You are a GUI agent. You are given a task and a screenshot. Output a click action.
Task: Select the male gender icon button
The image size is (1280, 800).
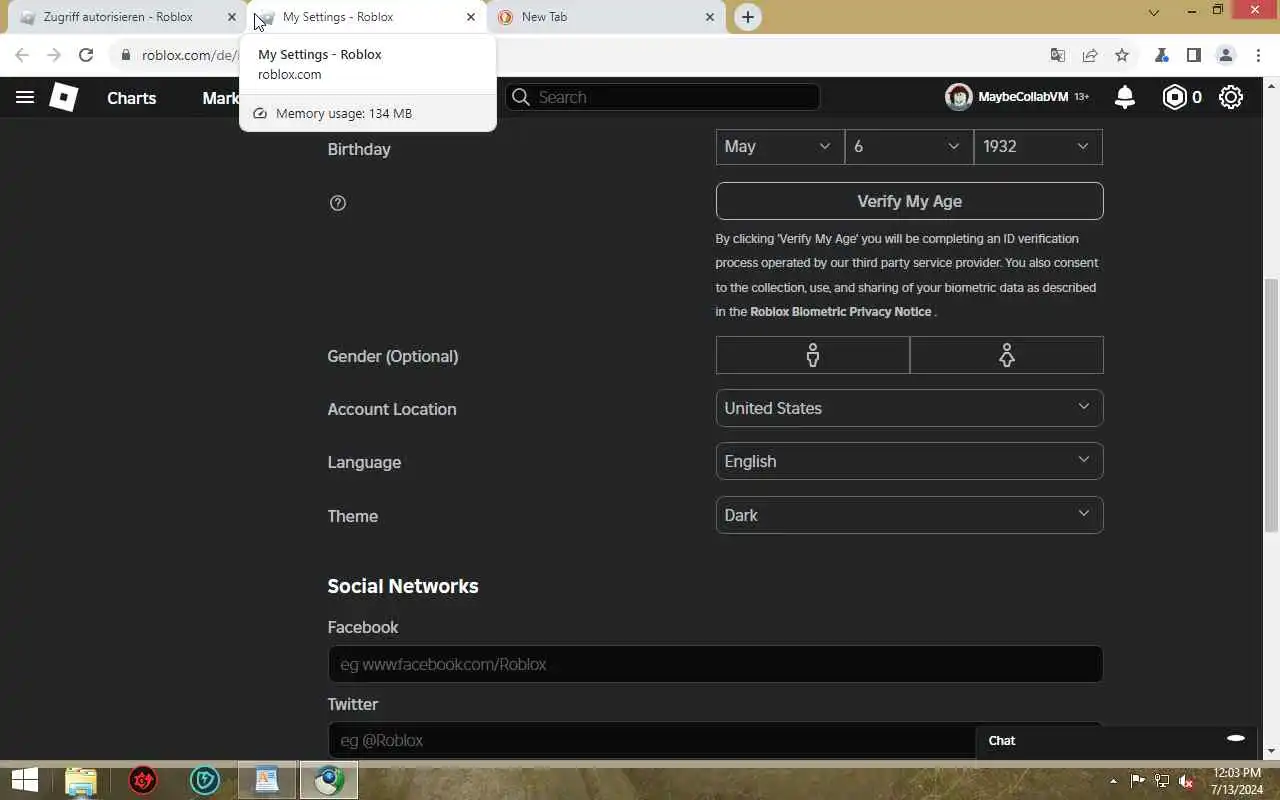coord(813,355)
